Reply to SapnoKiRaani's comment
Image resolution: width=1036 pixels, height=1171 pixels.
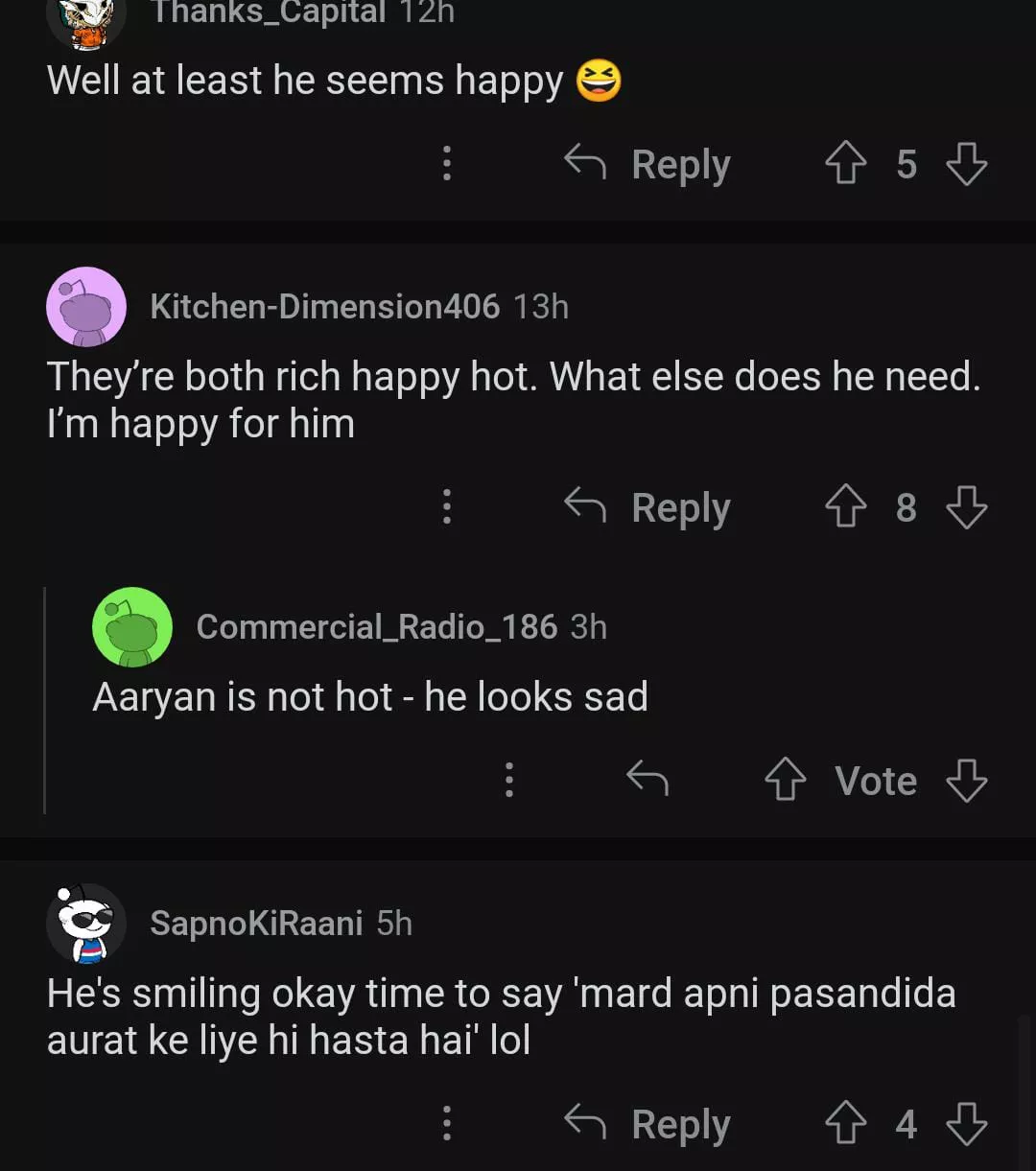click(x=648, y=1124)
